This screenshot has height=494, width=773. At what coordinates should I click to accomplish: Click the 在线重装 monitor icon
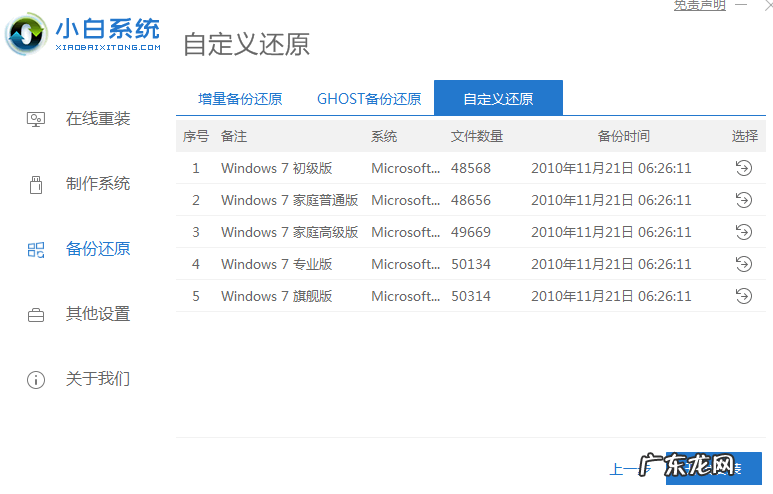(x=36, y=119)
